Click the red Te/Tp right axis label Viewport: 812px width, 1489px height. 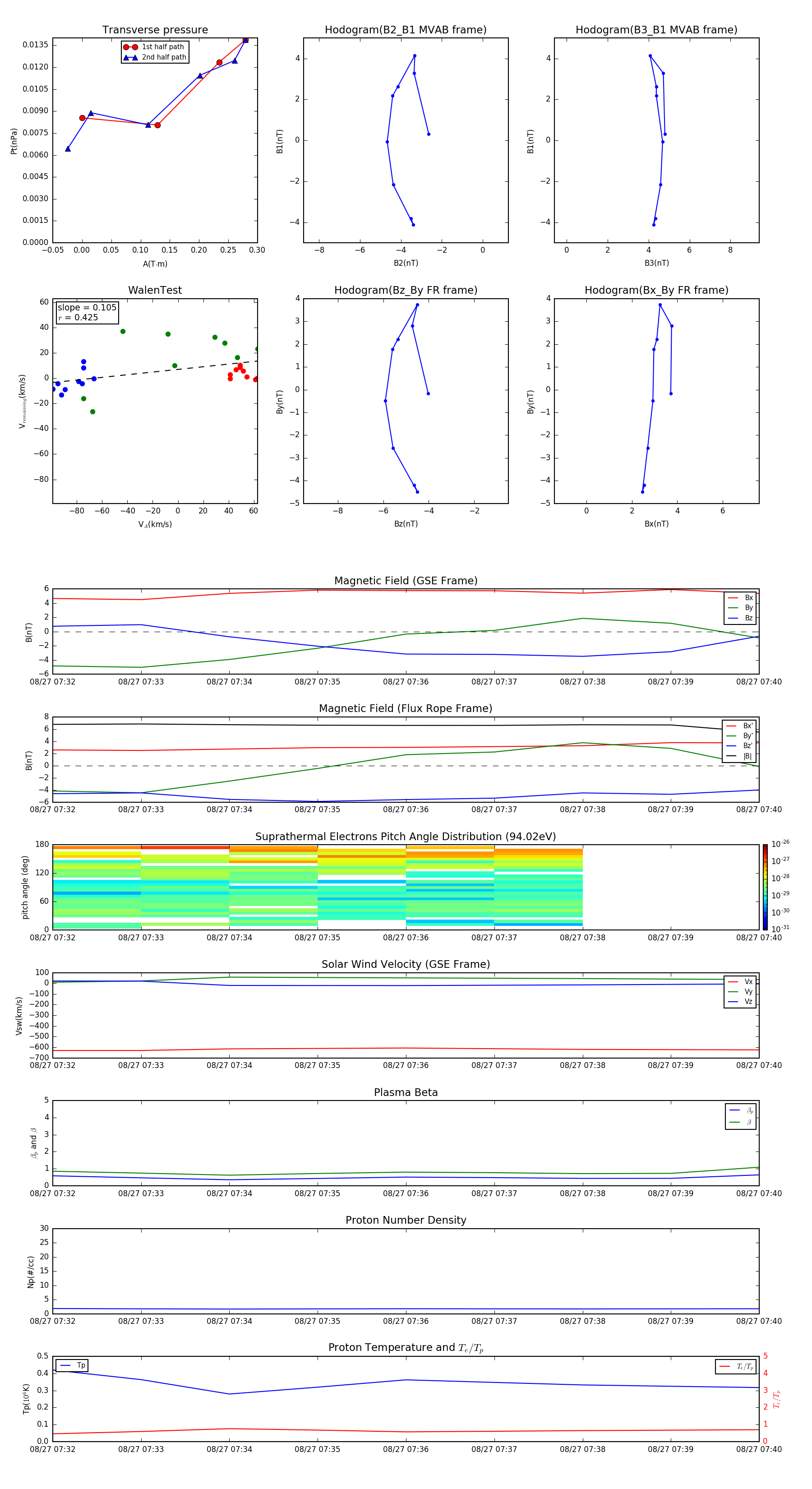coord(777,1399)
